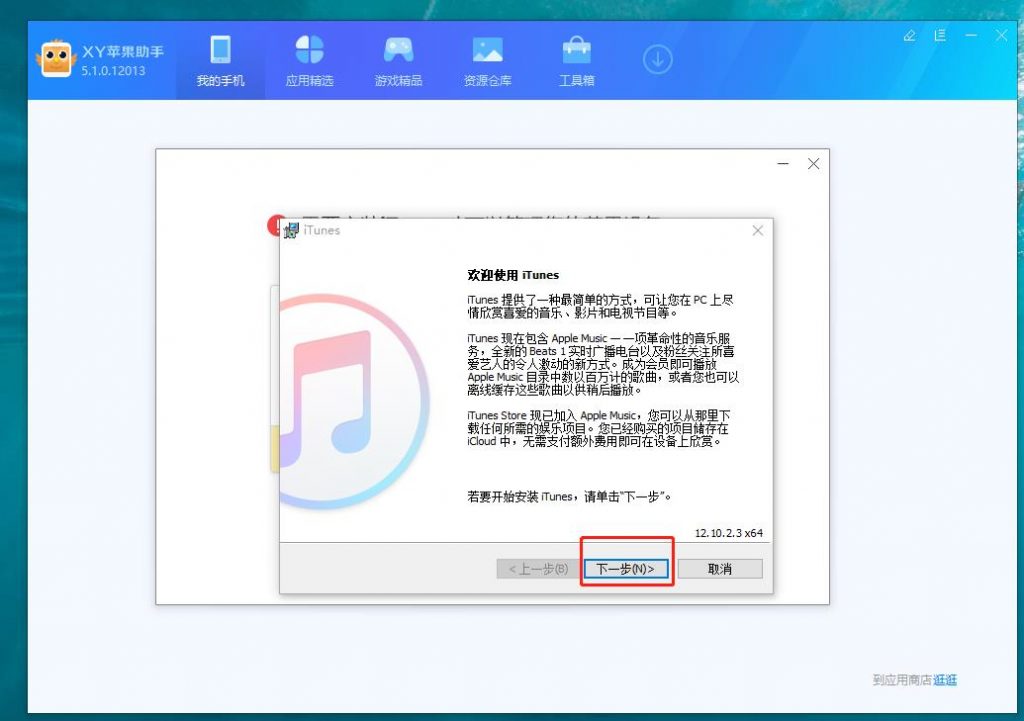Click the pencil feedback icon in title bar
Viewport: 1024px width, 721px height.
[909, 35]
